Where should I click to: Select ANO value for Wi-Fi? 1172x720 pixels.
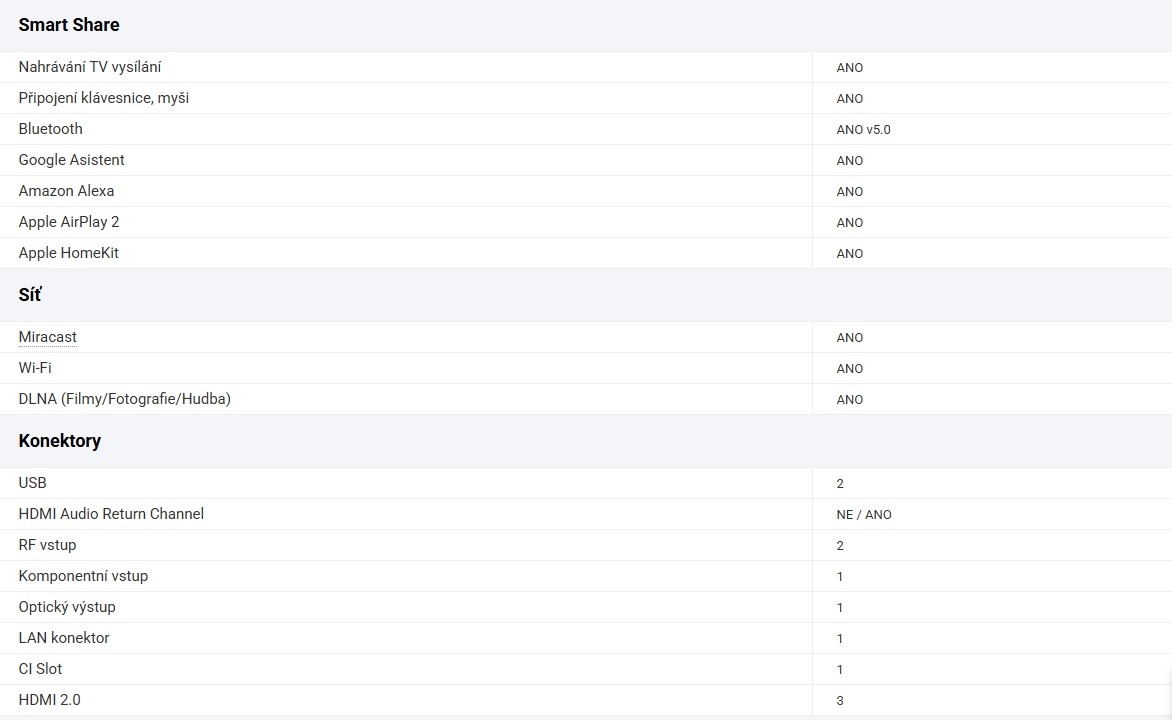(x=850, y=369)
